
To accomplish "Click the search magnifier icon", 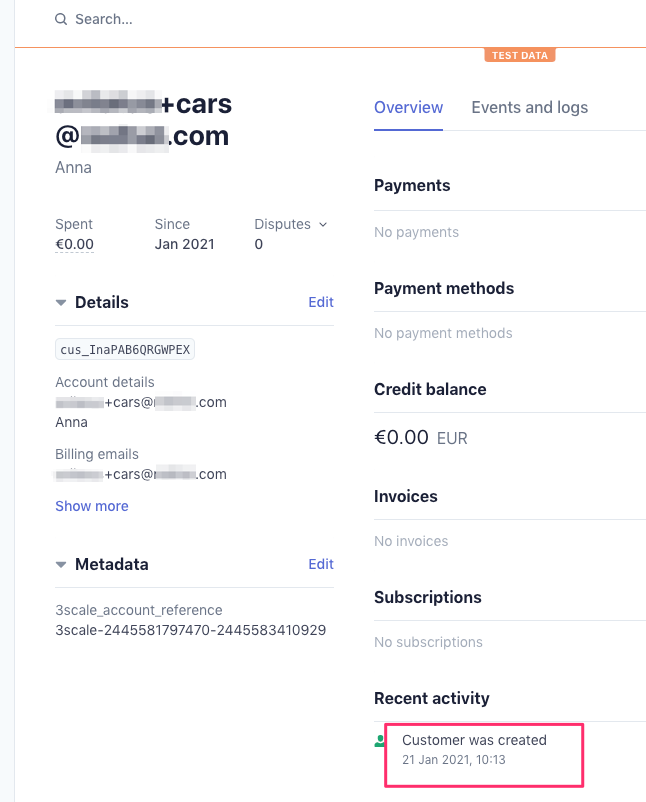I will (61, 19).
